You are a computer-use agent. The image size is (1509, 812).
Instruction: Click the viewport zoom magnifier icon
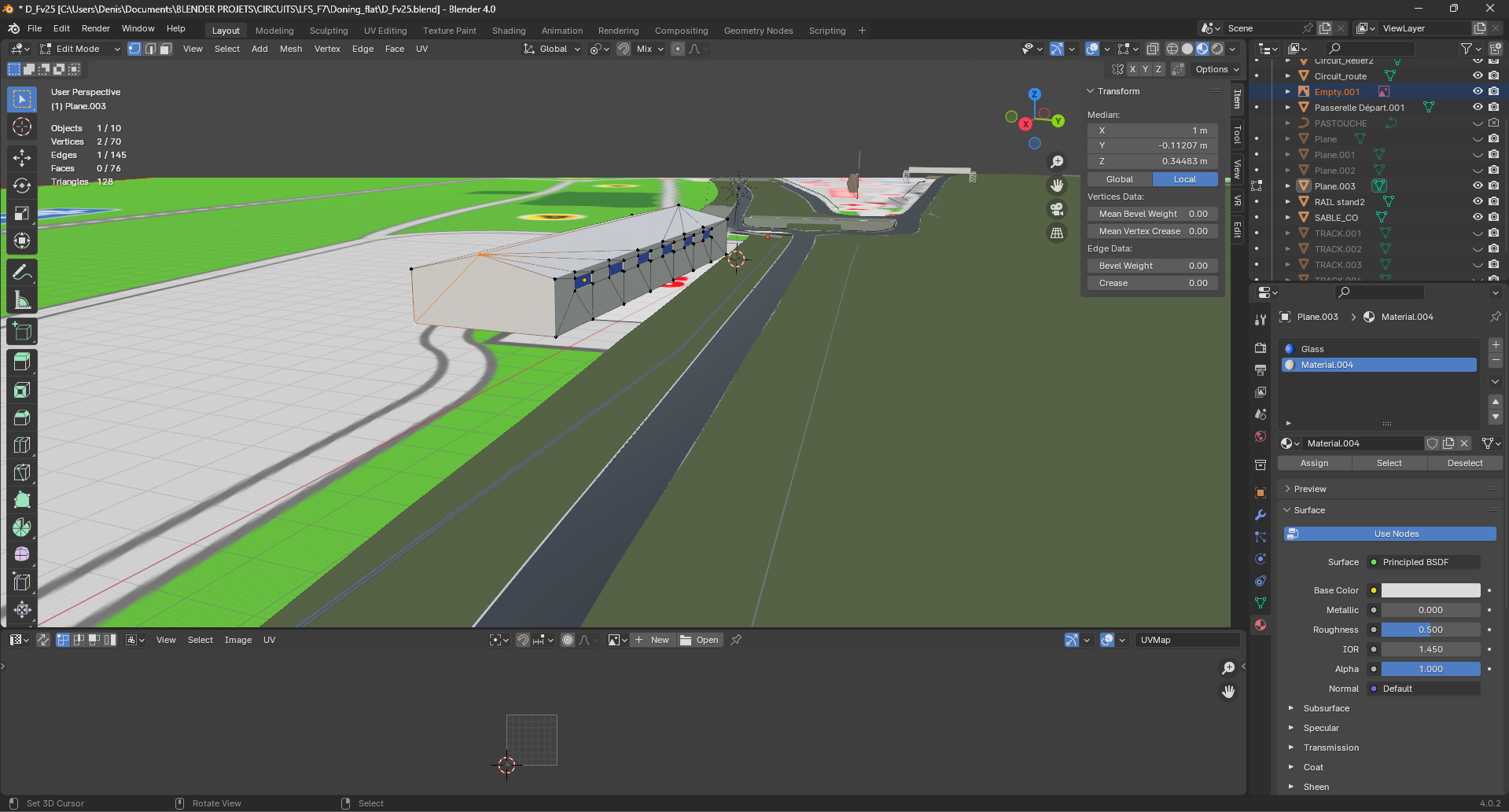[x=1057, y=162]
